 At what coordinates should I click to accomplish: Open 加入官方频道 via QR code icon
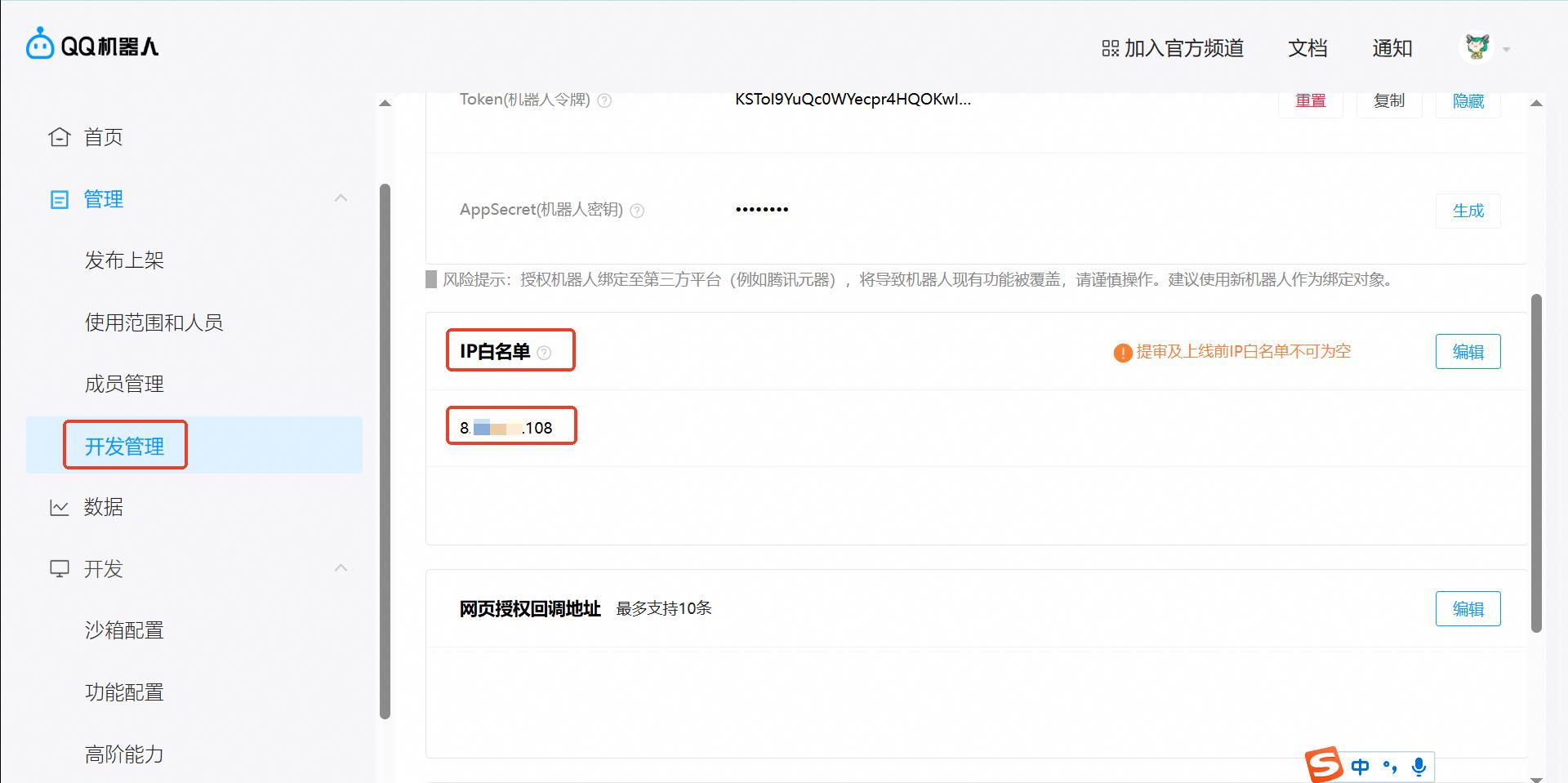tap(1110, 48)
